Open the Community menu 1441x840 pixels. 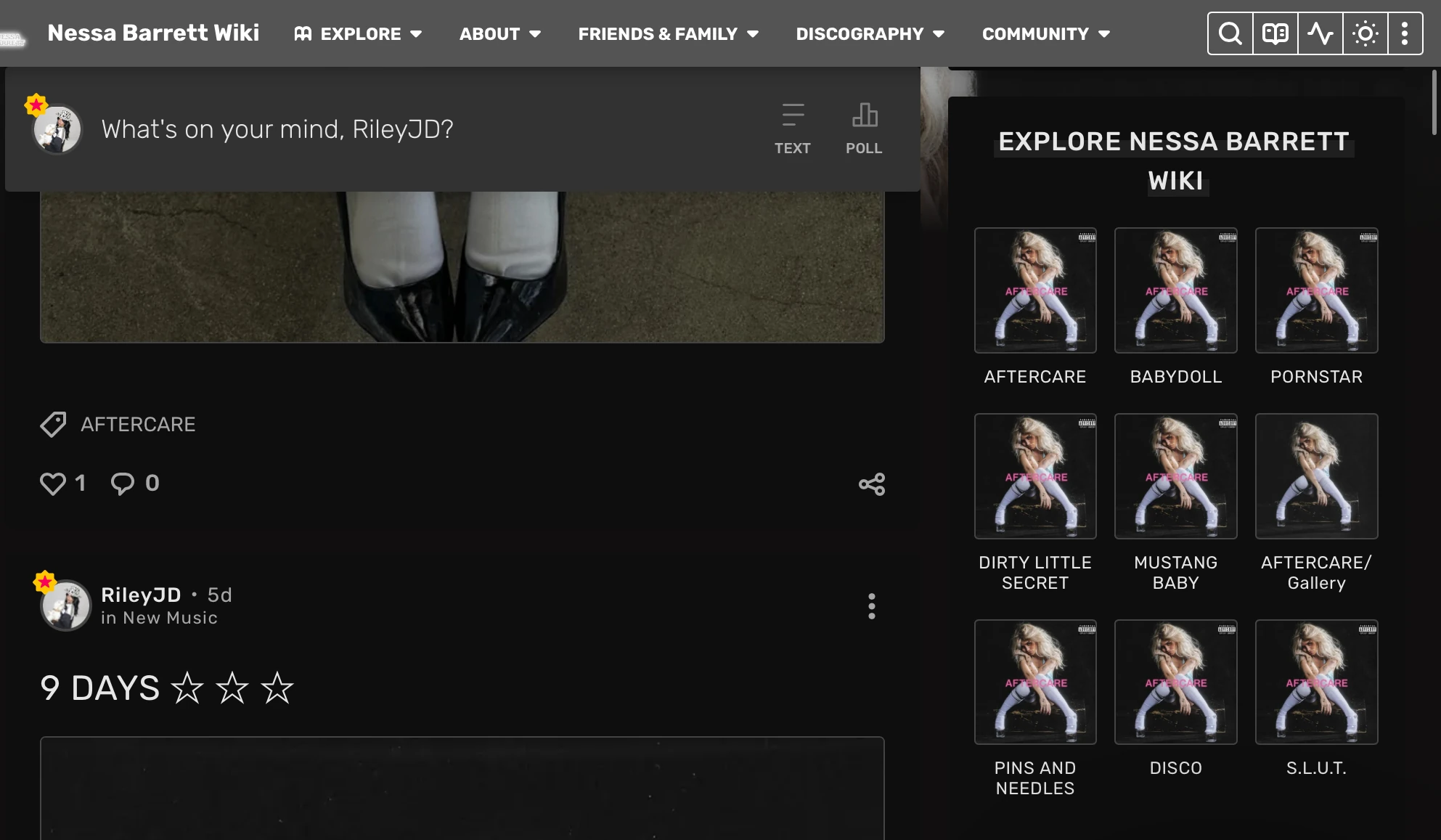(x=1045, y=34)
